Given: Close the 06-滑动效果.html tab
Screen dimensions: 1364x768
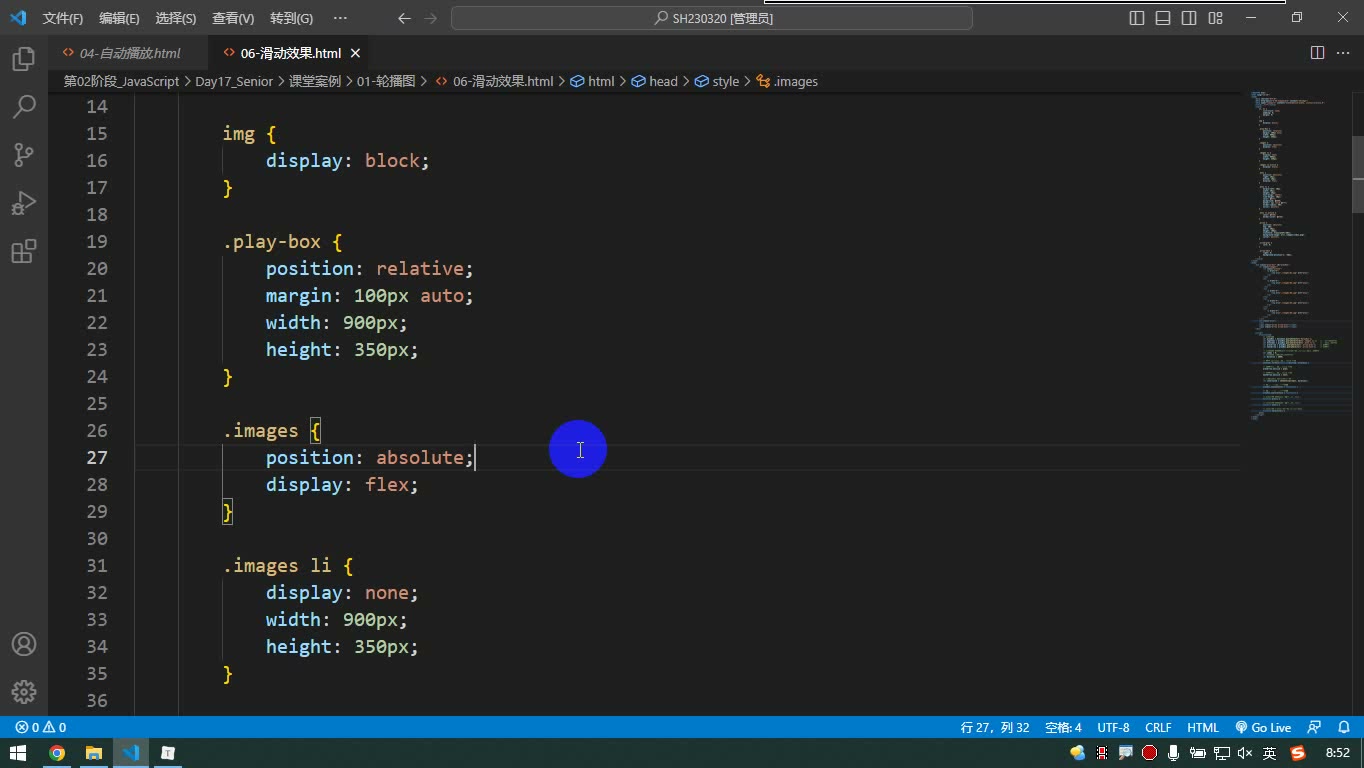Looking at the screenshot, I should [x=355, y=53].
